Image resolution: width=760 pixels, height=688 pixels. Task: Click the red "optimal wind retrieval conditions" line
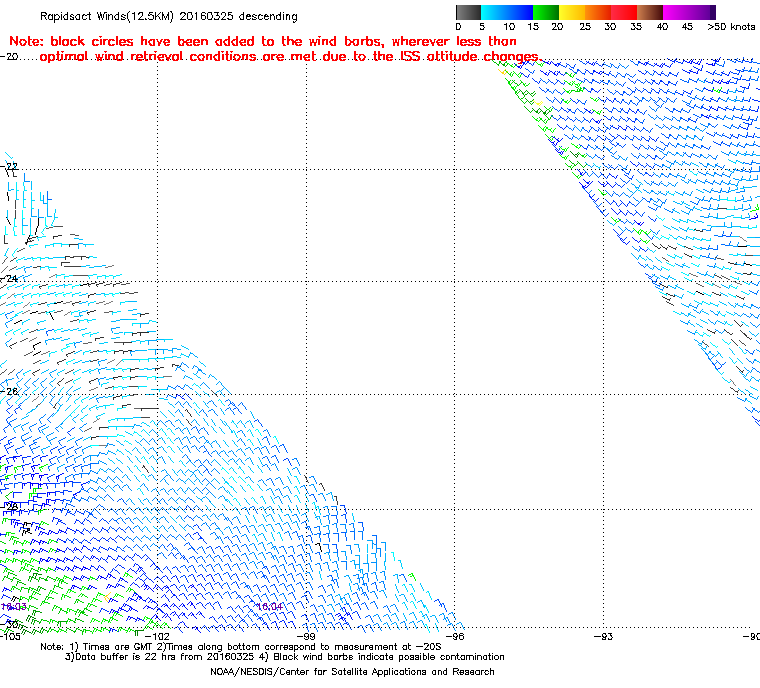(289, 57)
